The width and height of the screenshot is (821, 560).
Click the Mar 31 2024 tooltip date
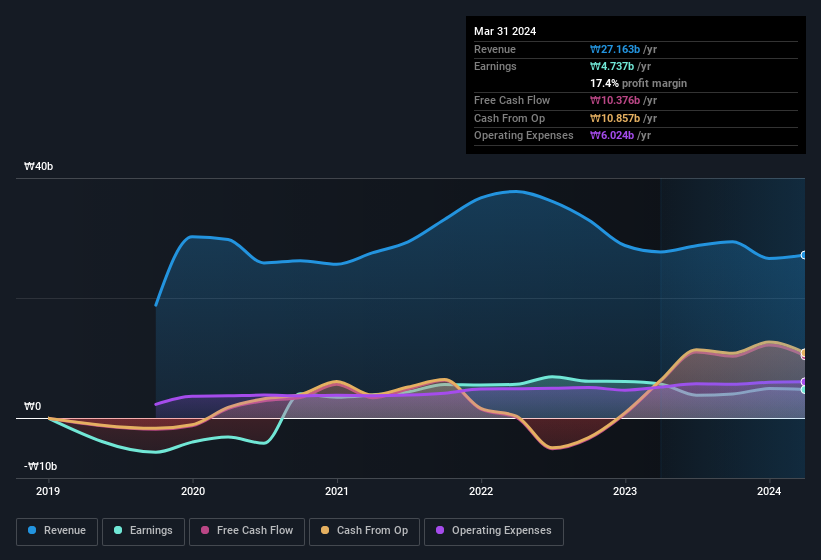505,31
